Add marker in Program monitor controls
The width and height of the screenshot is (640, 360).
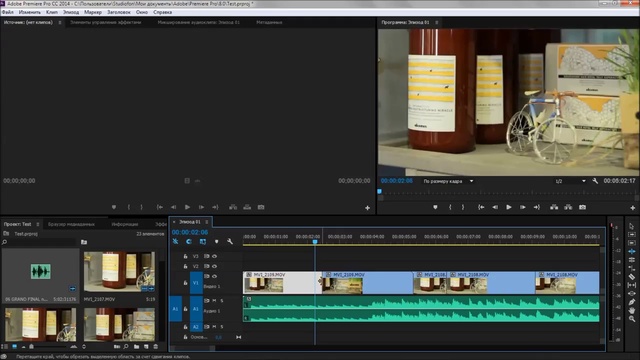[436, 207]
